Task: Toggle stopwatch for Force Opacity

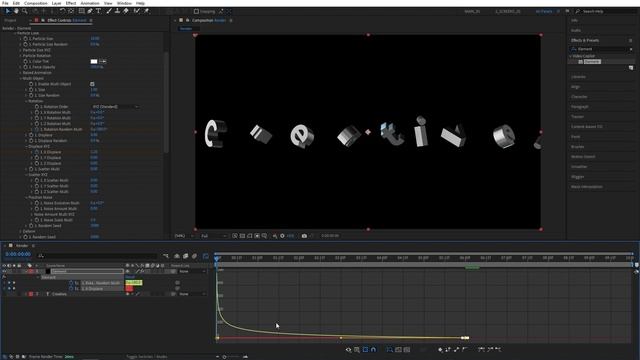Action: coord(25,67)
